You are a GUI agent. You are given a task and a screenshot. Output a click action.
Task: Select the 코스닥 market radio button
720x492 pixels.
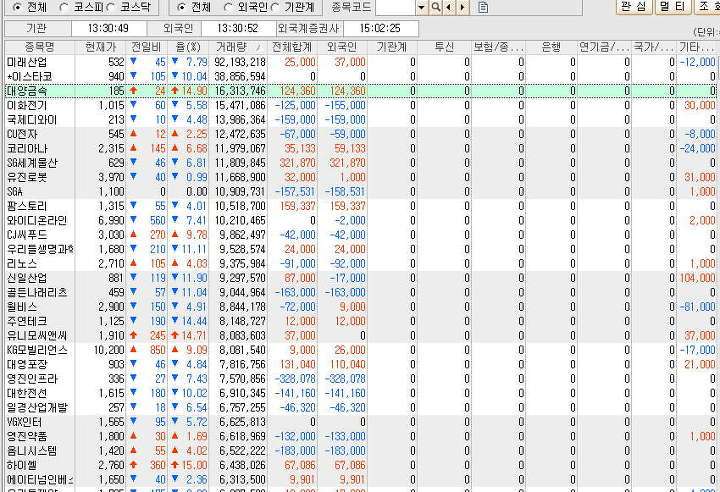(x=110, y=7)
